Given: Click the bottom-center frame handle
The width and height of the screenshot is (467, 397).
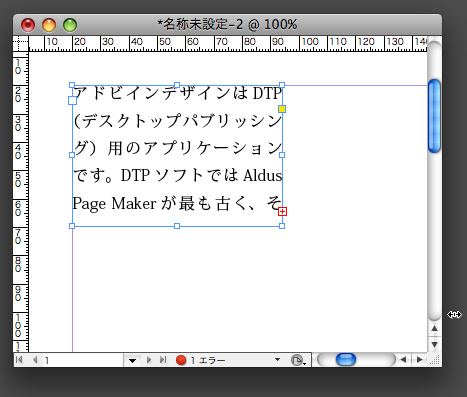Looking at the screenshot, I should (x=177, y=226).
